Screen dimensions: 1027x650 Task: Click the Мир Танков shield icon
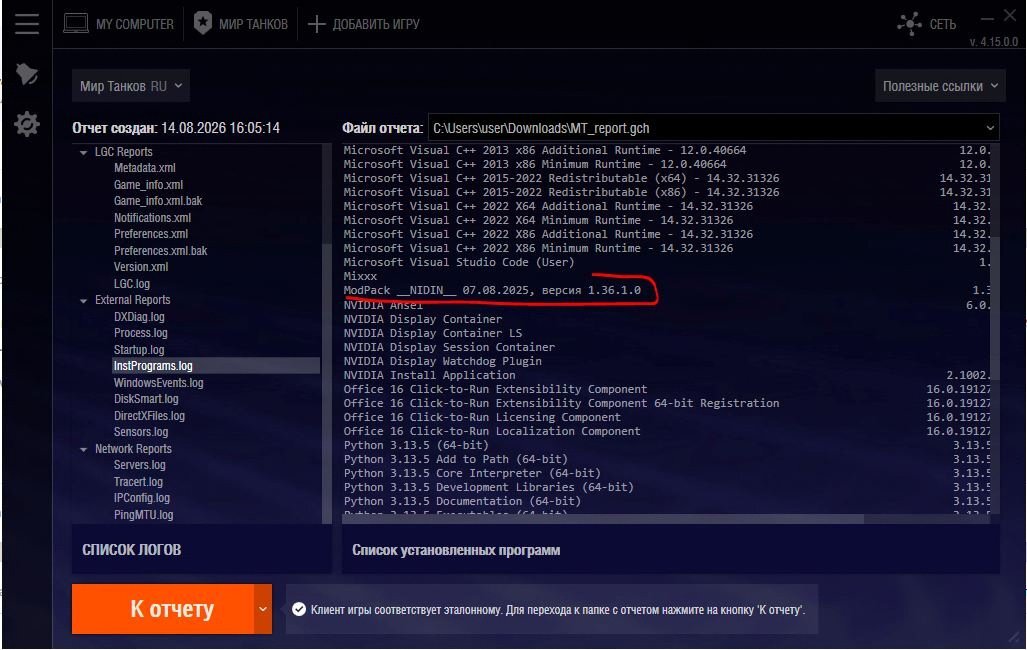click(203, 24)
